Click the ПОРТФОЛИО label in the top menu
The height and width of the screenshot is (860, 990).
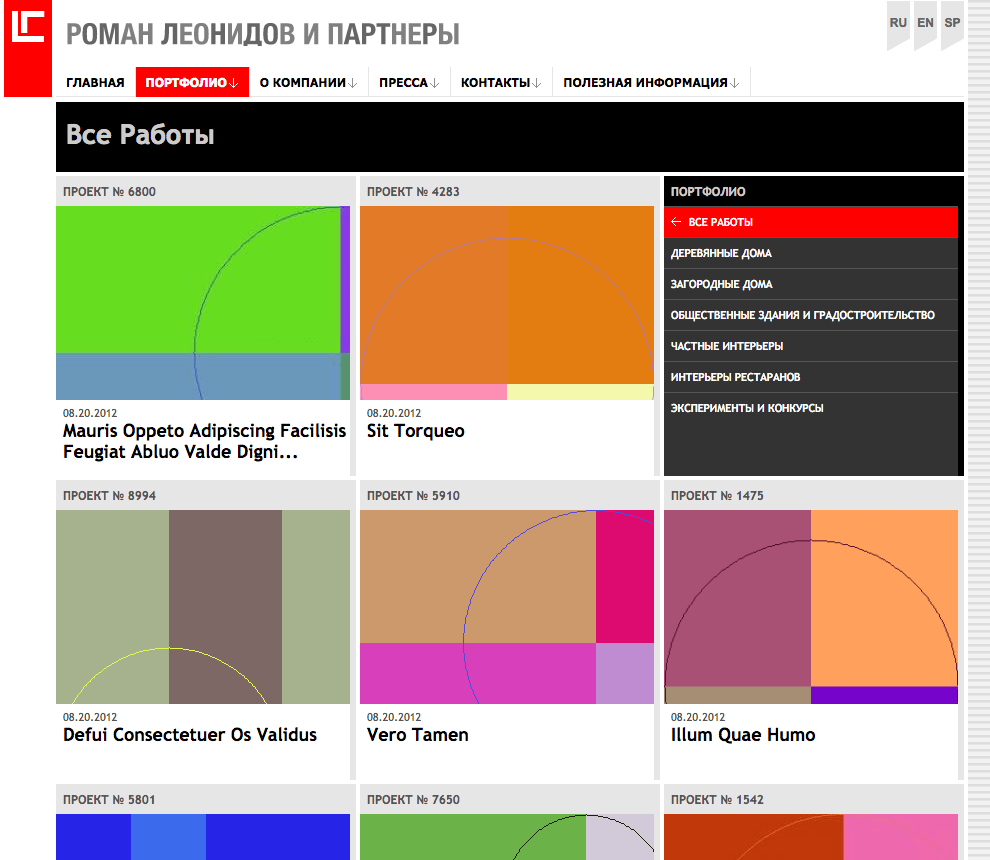[186, 83]
